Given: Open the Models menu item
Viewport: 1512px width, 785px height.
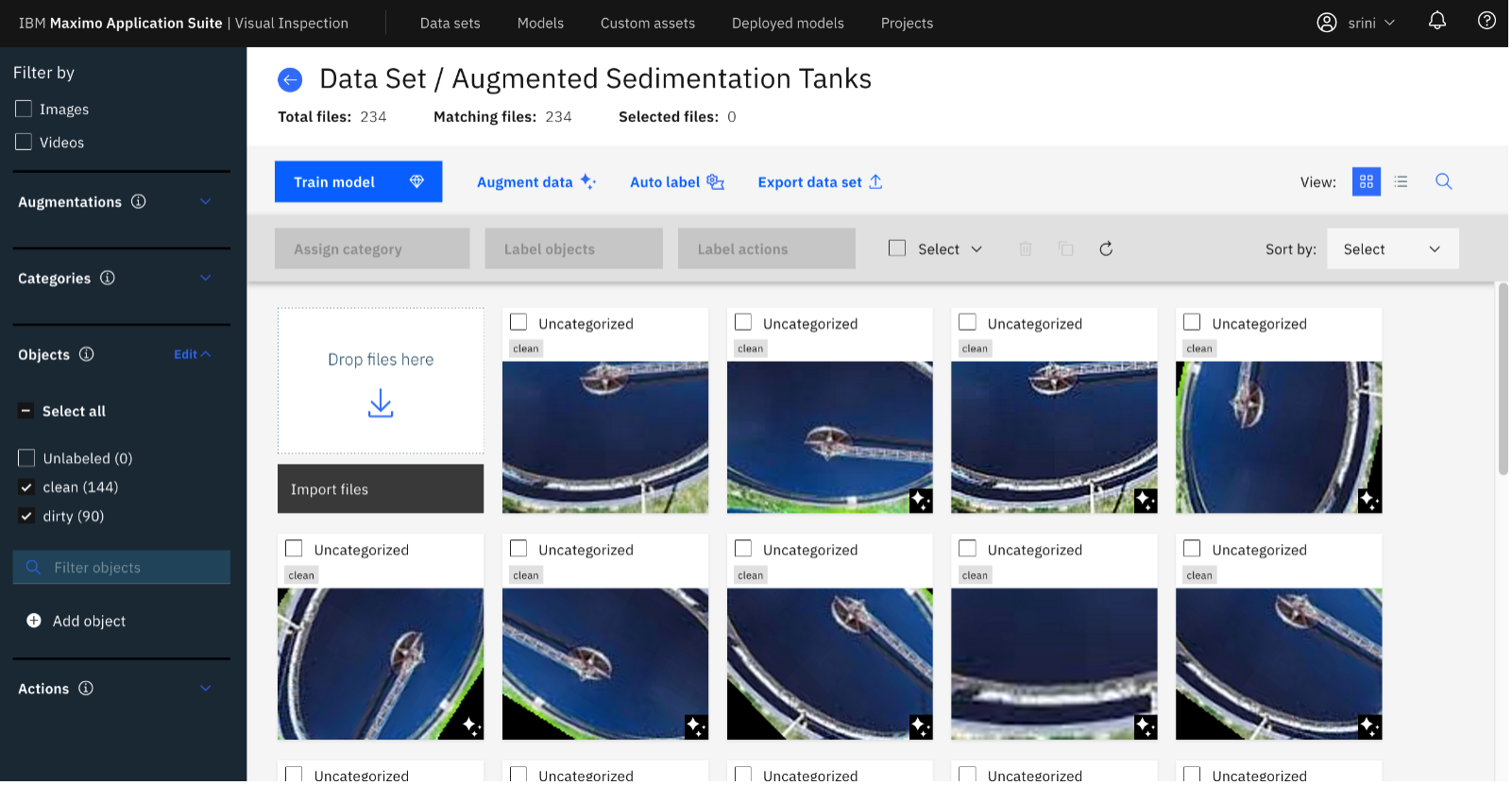Looking at the screenshot, I should click(x=540, y=23).
